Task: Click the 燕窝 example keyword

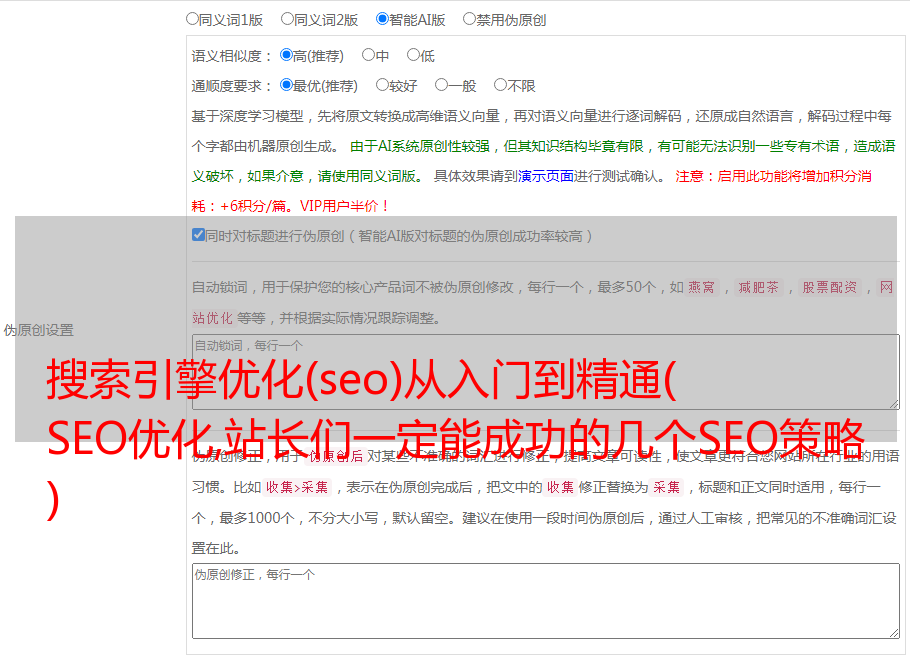Action: 701,287
